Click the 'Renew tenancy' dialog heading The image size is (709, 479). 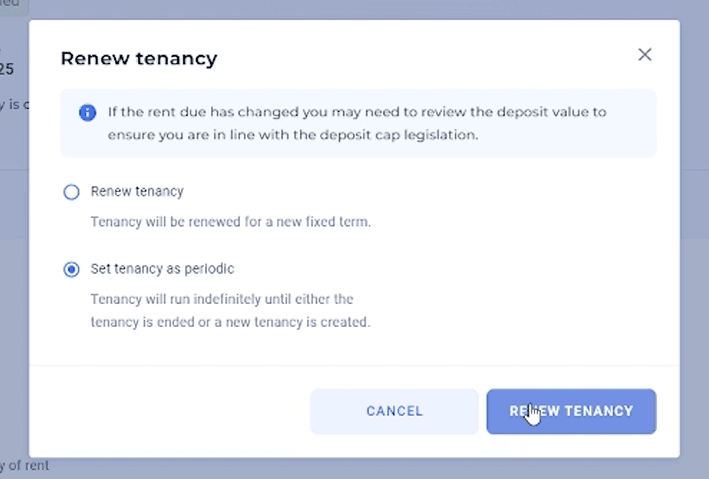click(x=139, y=58)
